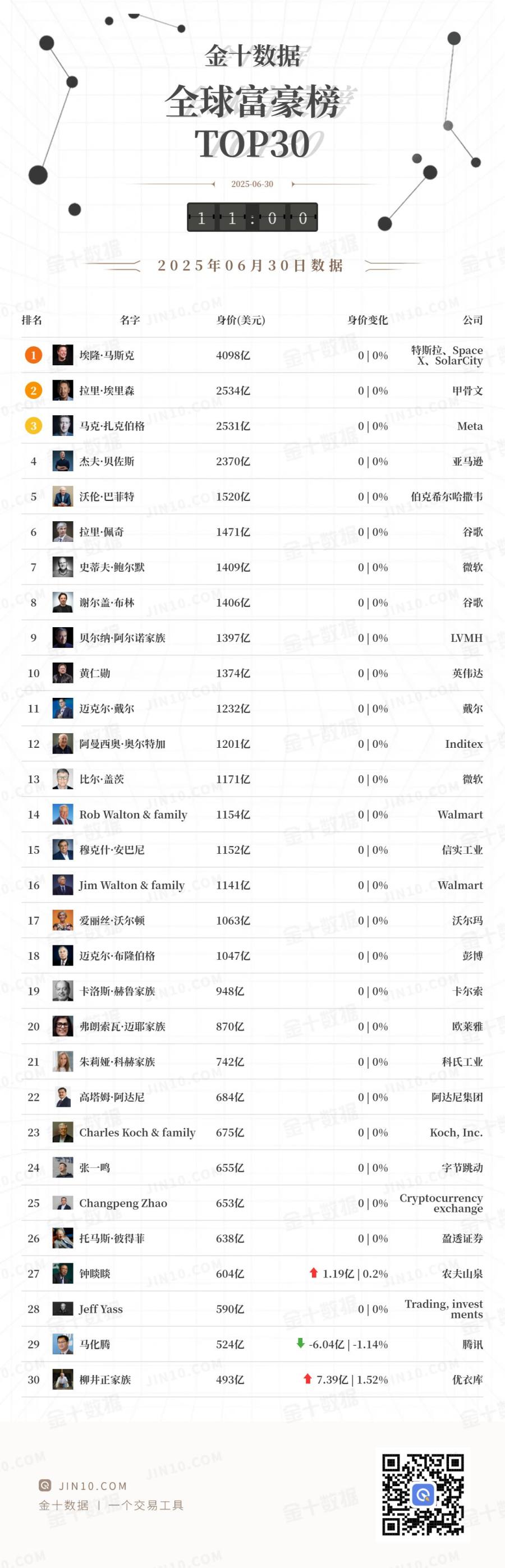
Task: Click the Rob Walton & family name
Action: pyautogui.click(x=134, y=815)
